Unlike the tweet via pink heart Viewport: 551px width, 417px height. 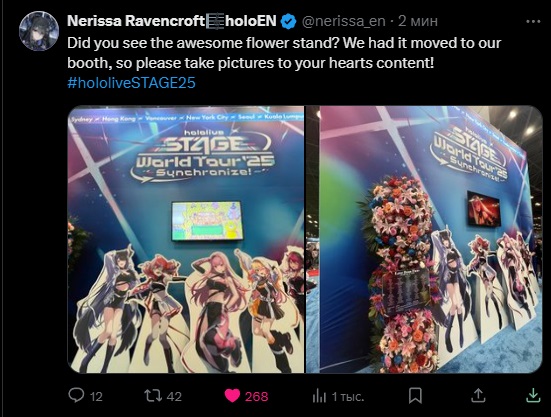[x=232, y=396]
